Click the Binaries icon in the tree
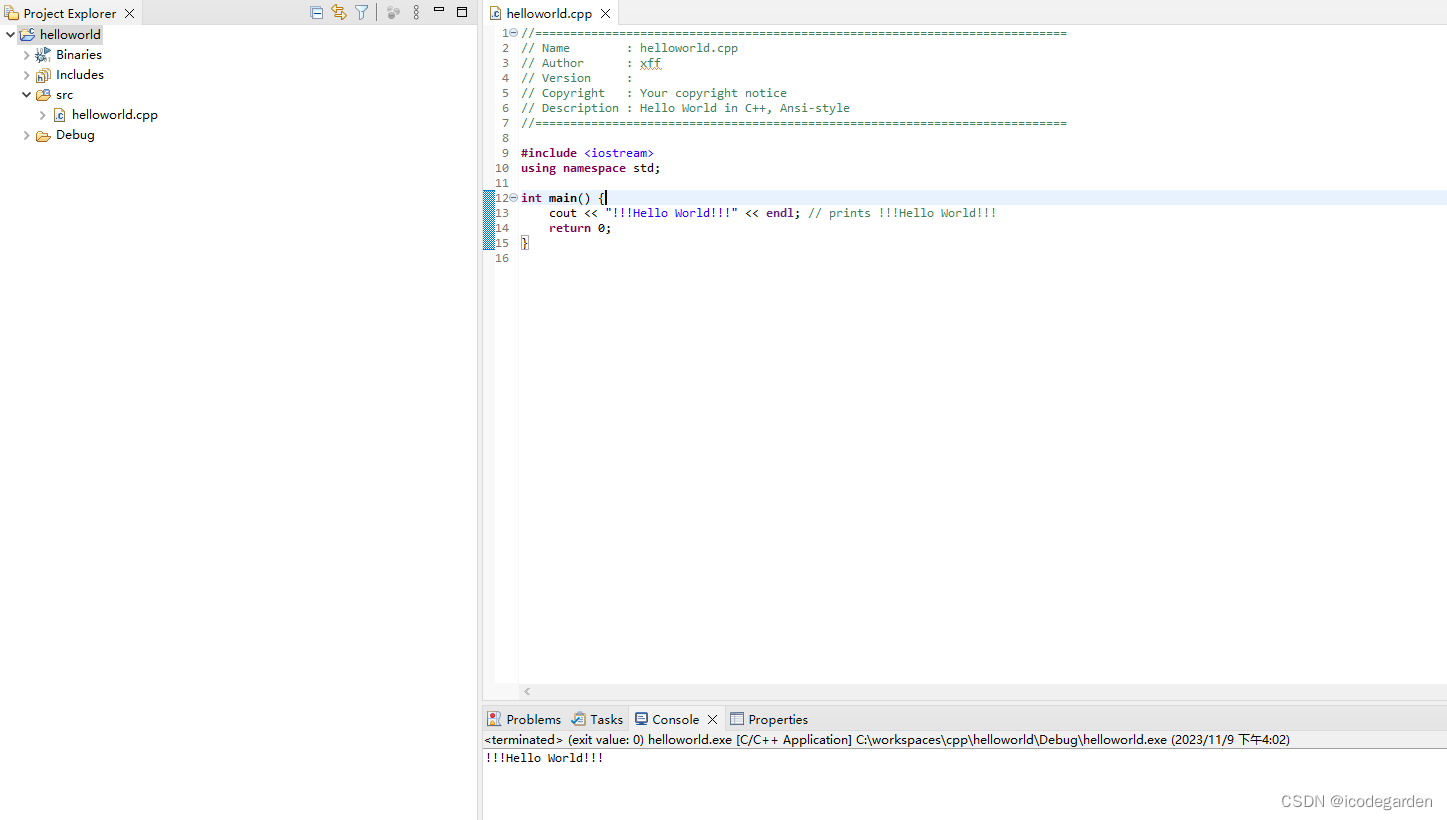This screenshot has width=1447, height=820. [43, 55]
